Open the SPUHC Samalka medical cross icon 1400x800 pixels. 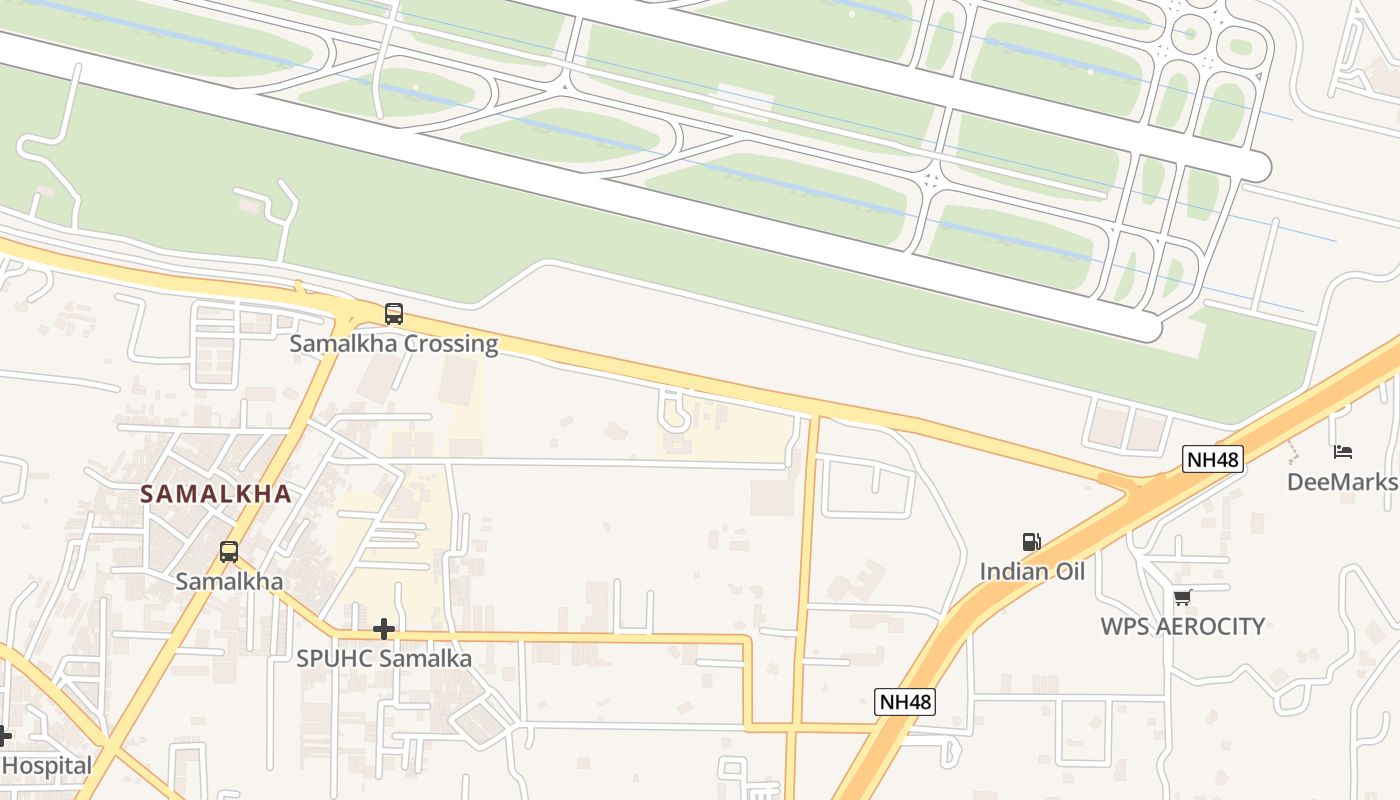(384, 629)
